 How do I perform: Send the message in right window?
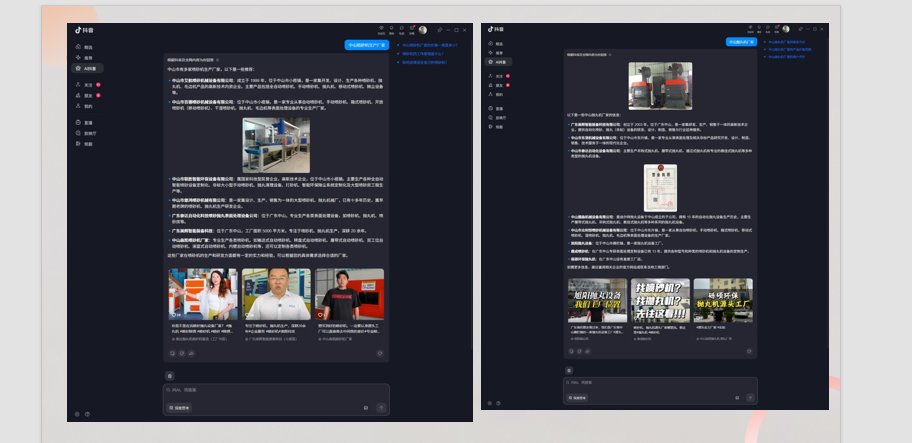[750, 398]
